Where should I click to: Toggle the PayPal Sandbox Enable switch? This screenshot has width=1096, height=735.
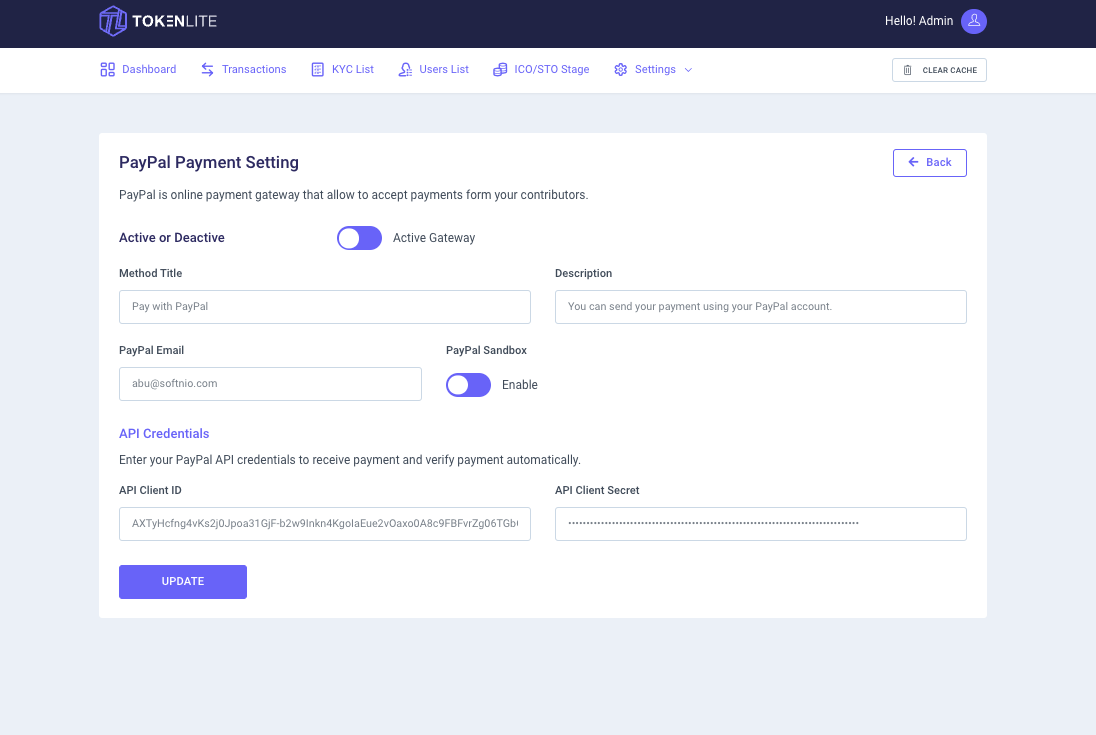click(x=468, y=385)
